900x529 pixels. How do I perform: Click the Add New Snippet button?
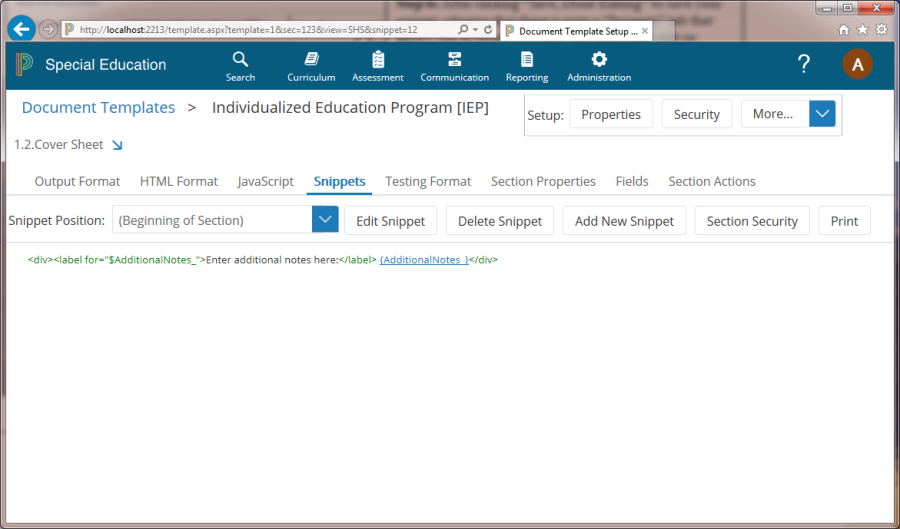coord(624,221)
